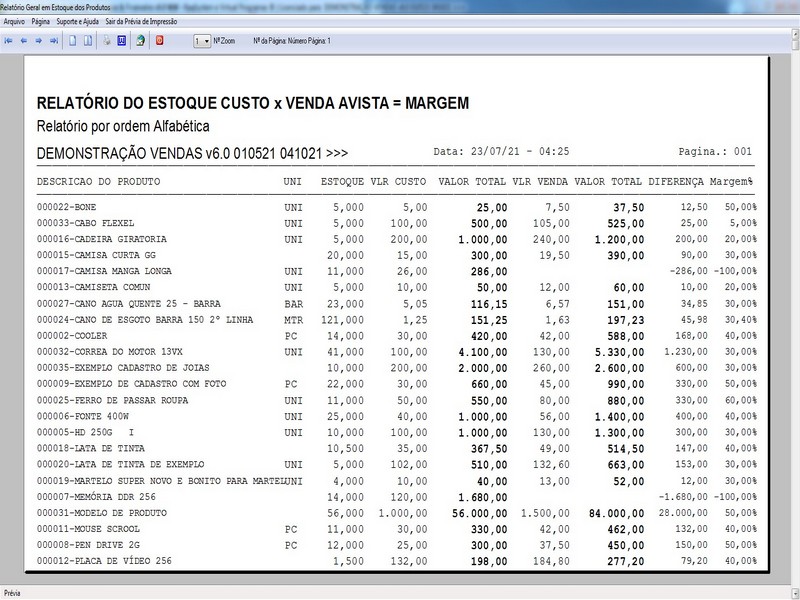This screenshot has width=800, height=600.
Task: Select the two-page layout view icon
Action: tap(87, 41)
